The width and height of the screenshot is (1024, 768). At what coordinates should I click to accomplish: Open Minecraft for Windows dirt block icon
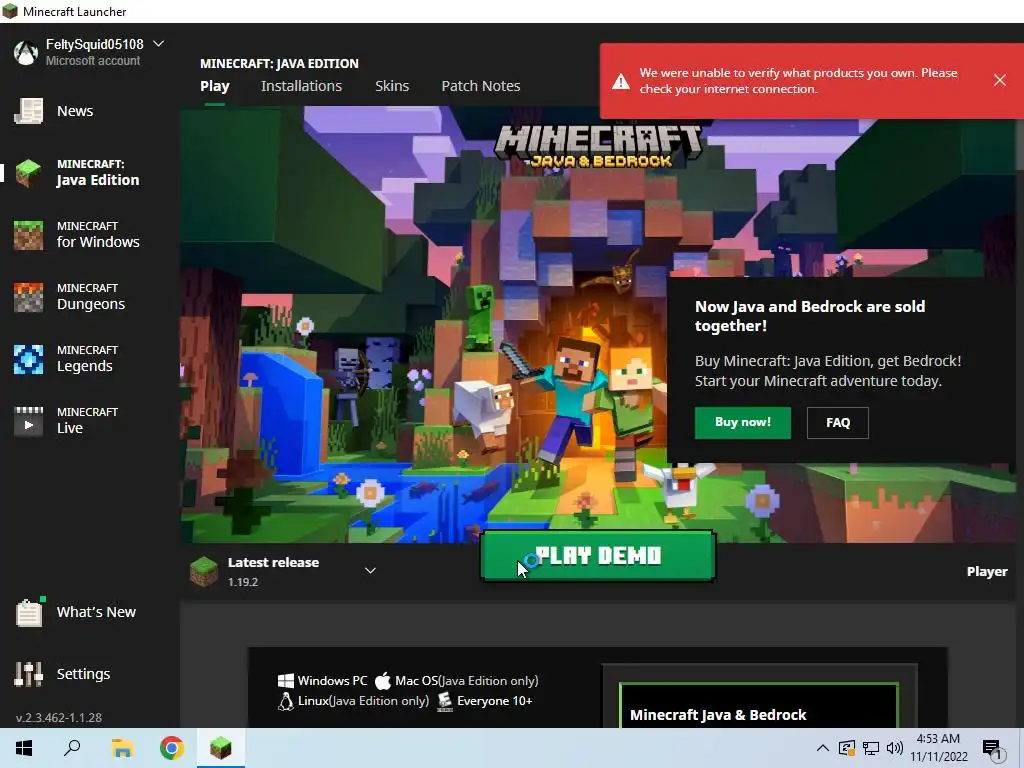(29, 235)
